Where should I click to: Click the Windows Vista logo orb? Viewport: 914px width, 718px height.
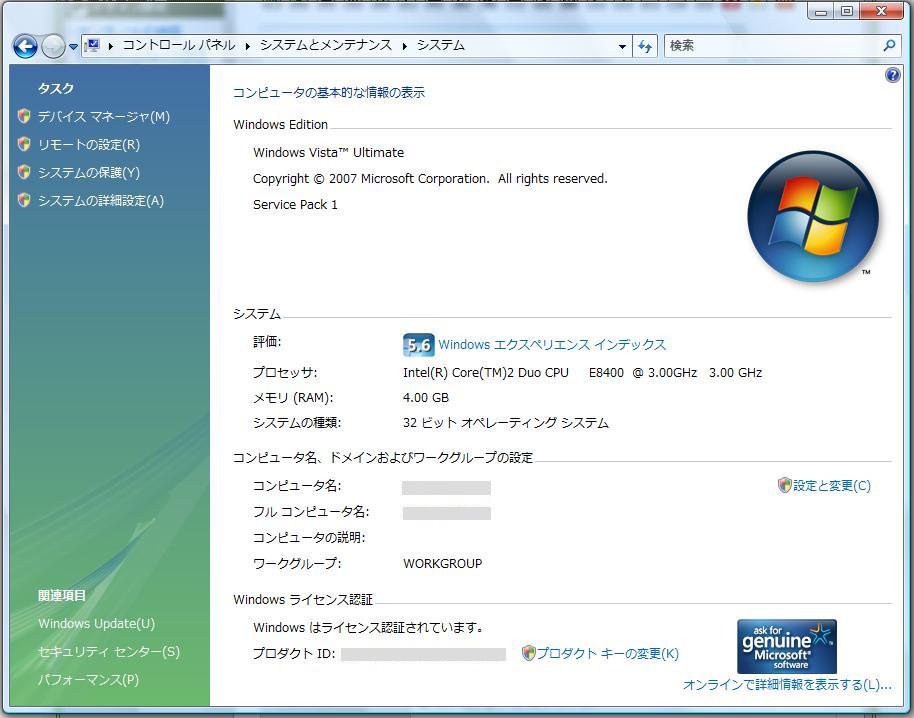click(x=813, y=216)
